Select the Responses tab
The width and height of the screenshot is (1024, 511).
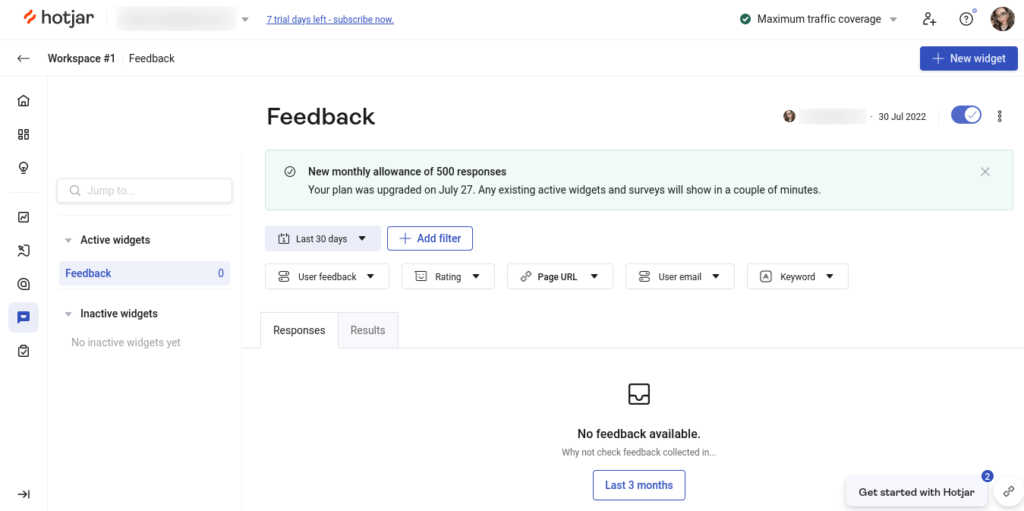(299, 330)
